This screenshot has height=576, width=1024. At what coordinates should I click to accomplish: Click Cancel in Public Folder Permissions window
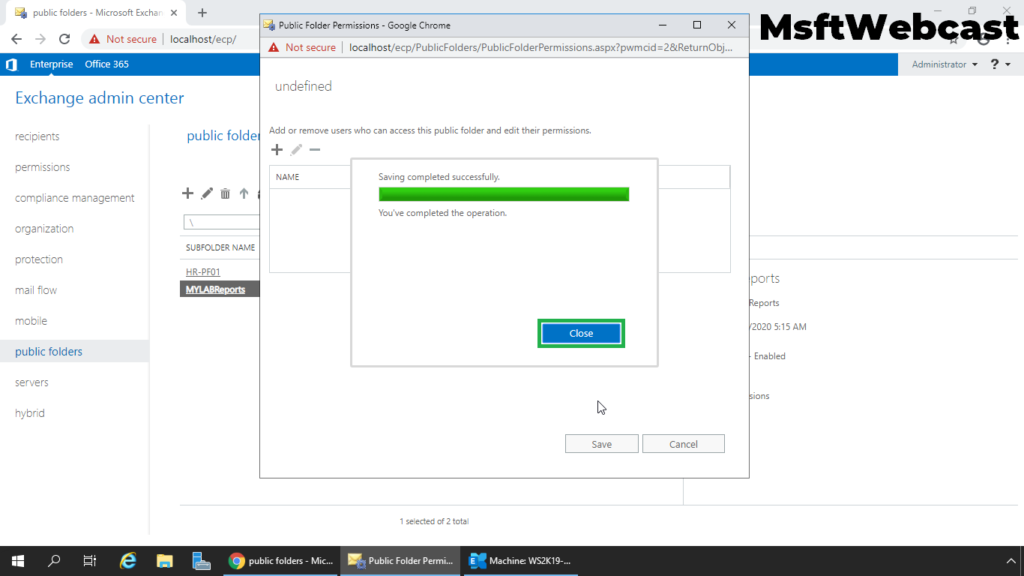(683, 444)
